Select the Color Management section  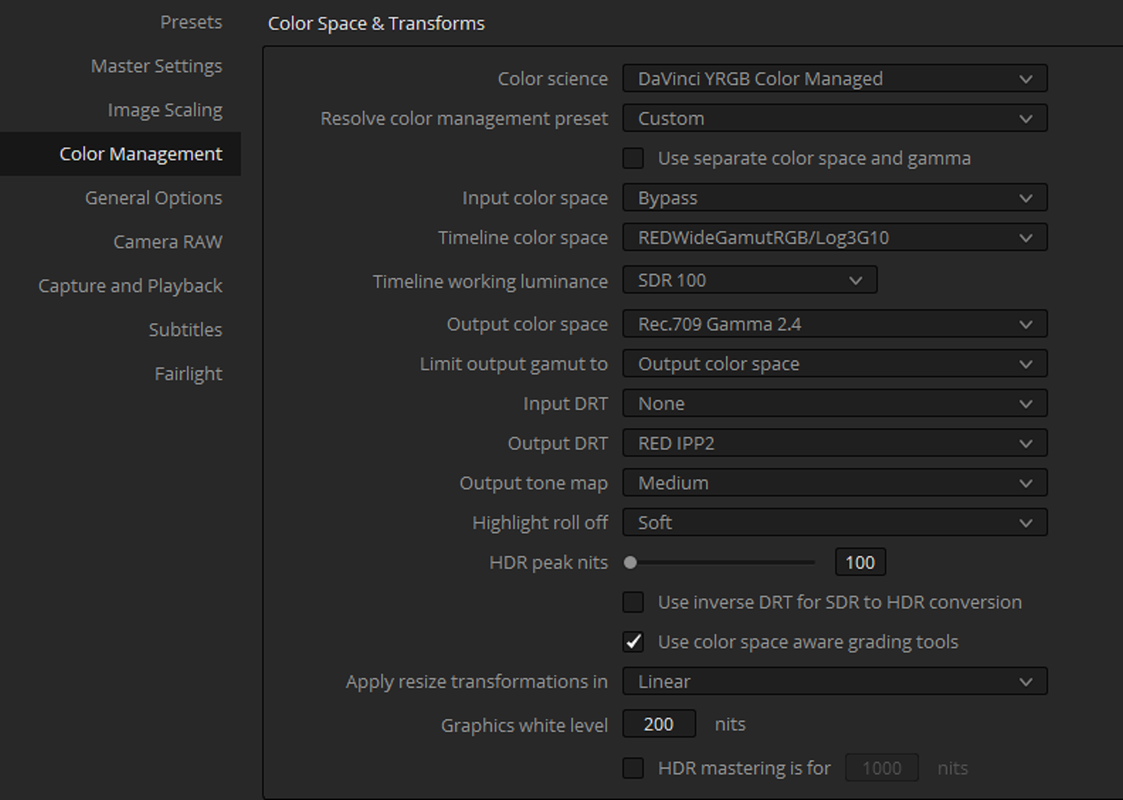pos(120,154)
